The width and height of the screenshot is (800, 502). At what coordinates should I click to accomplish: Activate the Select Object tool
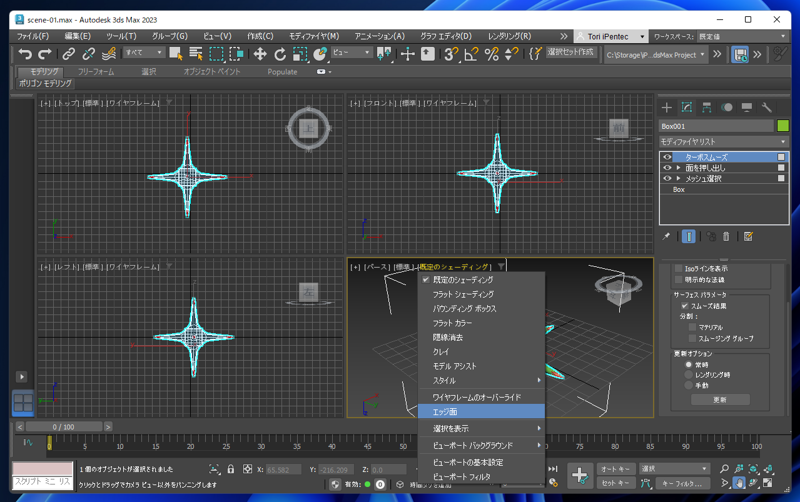pyautogui.click(x=176, y=54)
